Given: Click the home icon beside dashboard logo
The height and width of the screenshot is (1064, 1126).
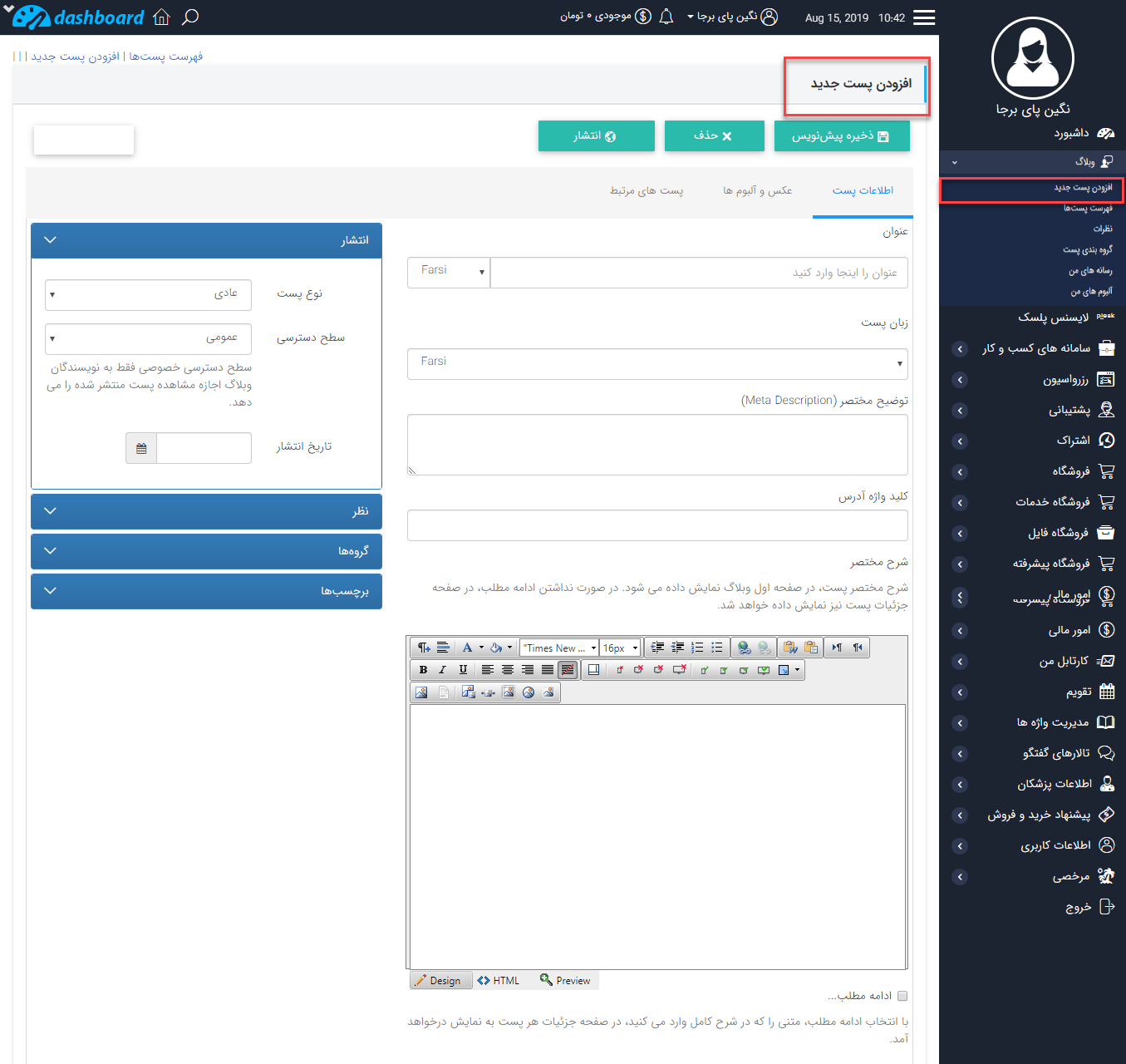Looking at the screenshot, I should point(161,17).
